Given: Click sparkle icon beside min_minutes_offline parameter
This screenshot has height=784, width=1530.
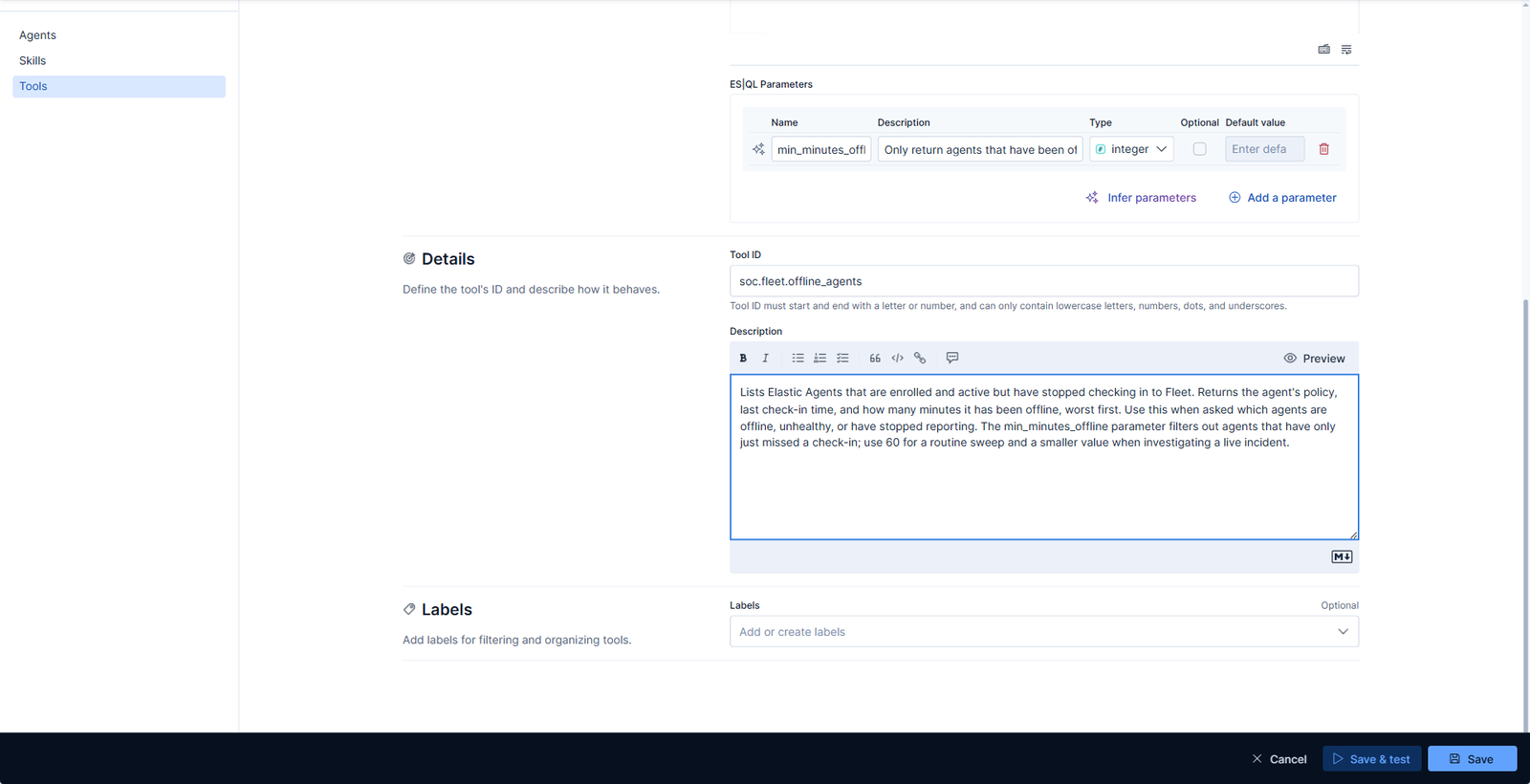Looking at the screenshot, I should (758, 149).
